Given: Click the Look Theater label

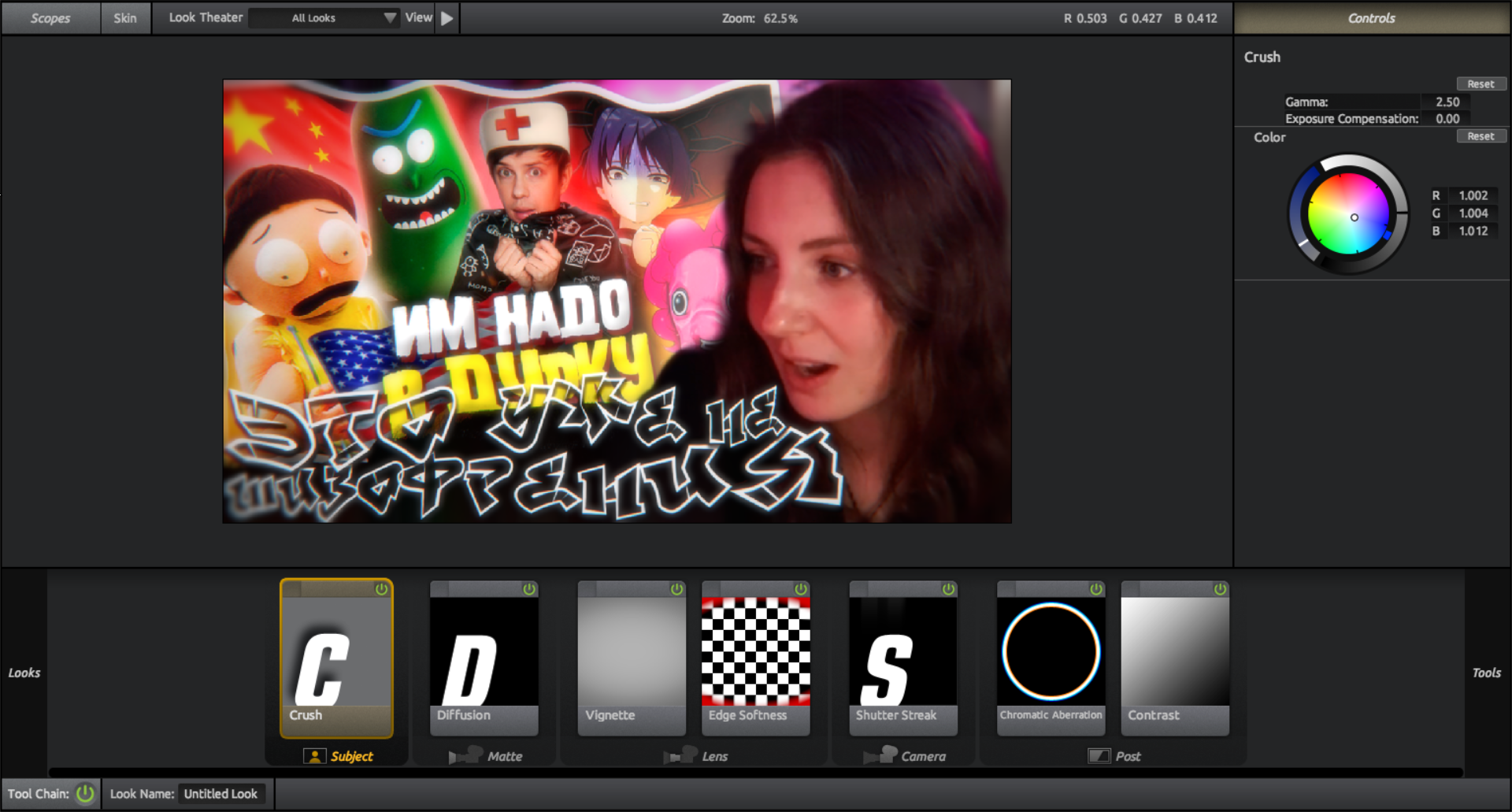Looking at the screenshot, I should point(206,17).
